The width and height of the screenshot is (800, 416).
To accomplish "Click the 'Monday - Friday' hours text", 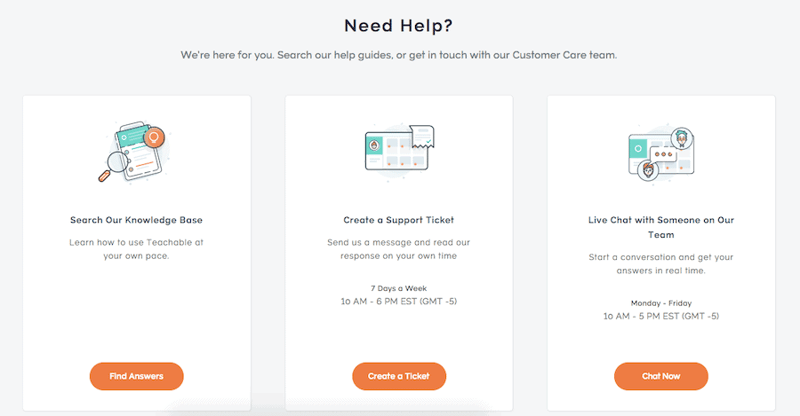I will (661, 303).
